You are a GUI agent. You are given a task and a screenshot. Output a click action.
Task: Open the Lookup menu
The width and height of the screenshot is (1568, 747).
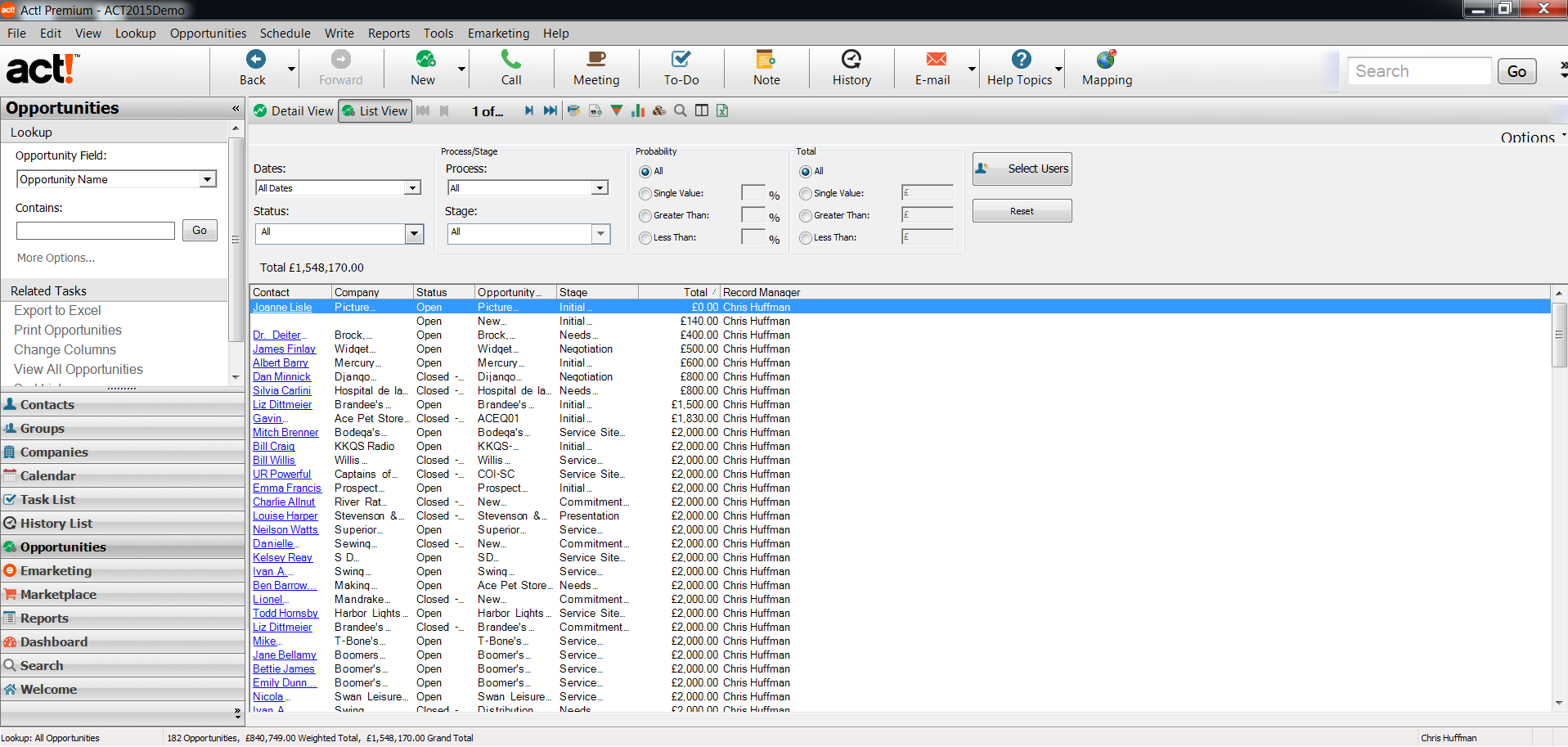coord(135,34)
